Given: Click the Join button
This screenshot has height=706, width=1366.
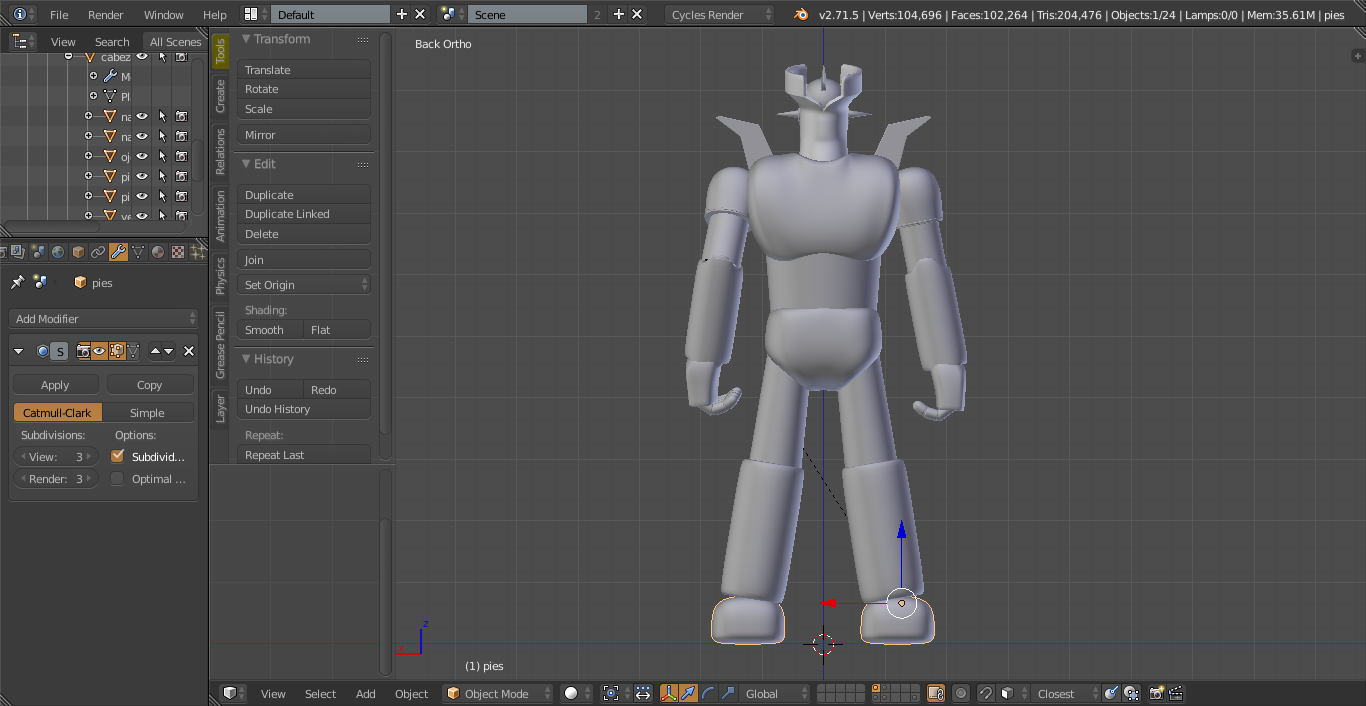Looking at the screenshot, I should point(304,260).
